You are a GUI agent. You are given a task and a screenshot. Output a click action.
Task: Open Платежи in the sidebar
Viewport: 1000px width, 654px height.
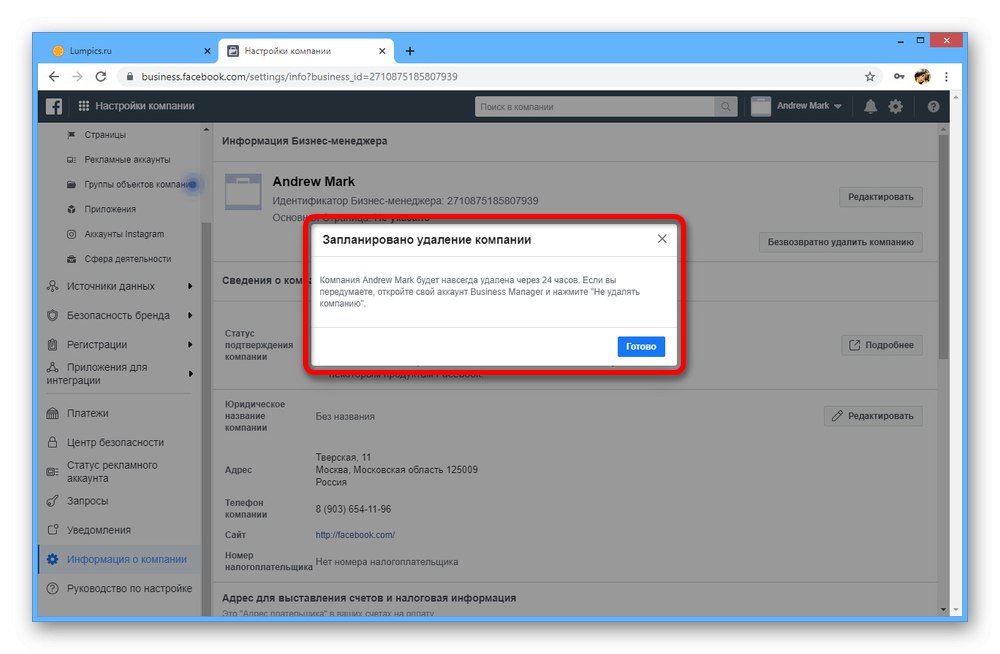click(87, 413)
